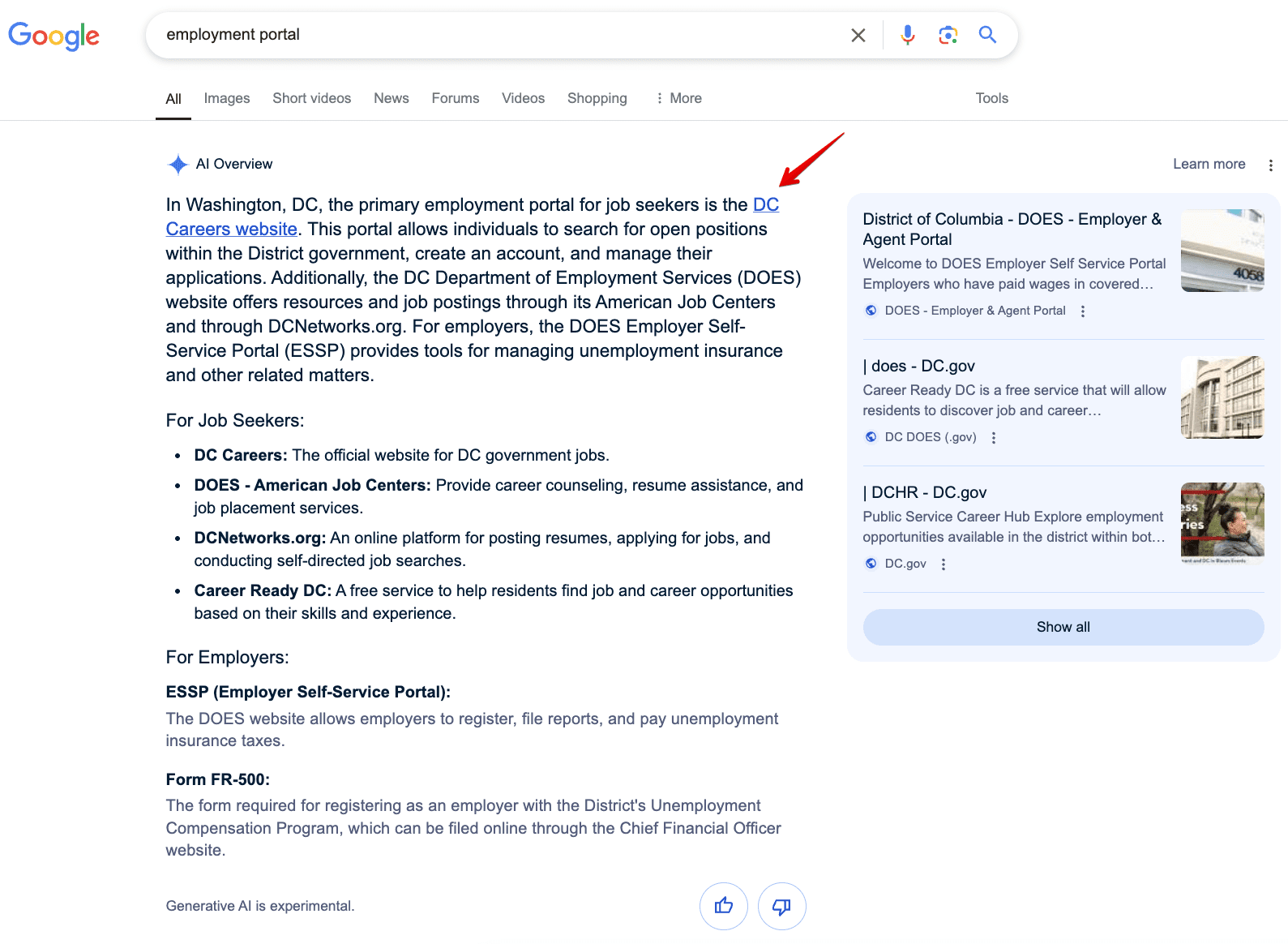Click the thumbnail for DCHR - DC.gov

click(1222, 523)
